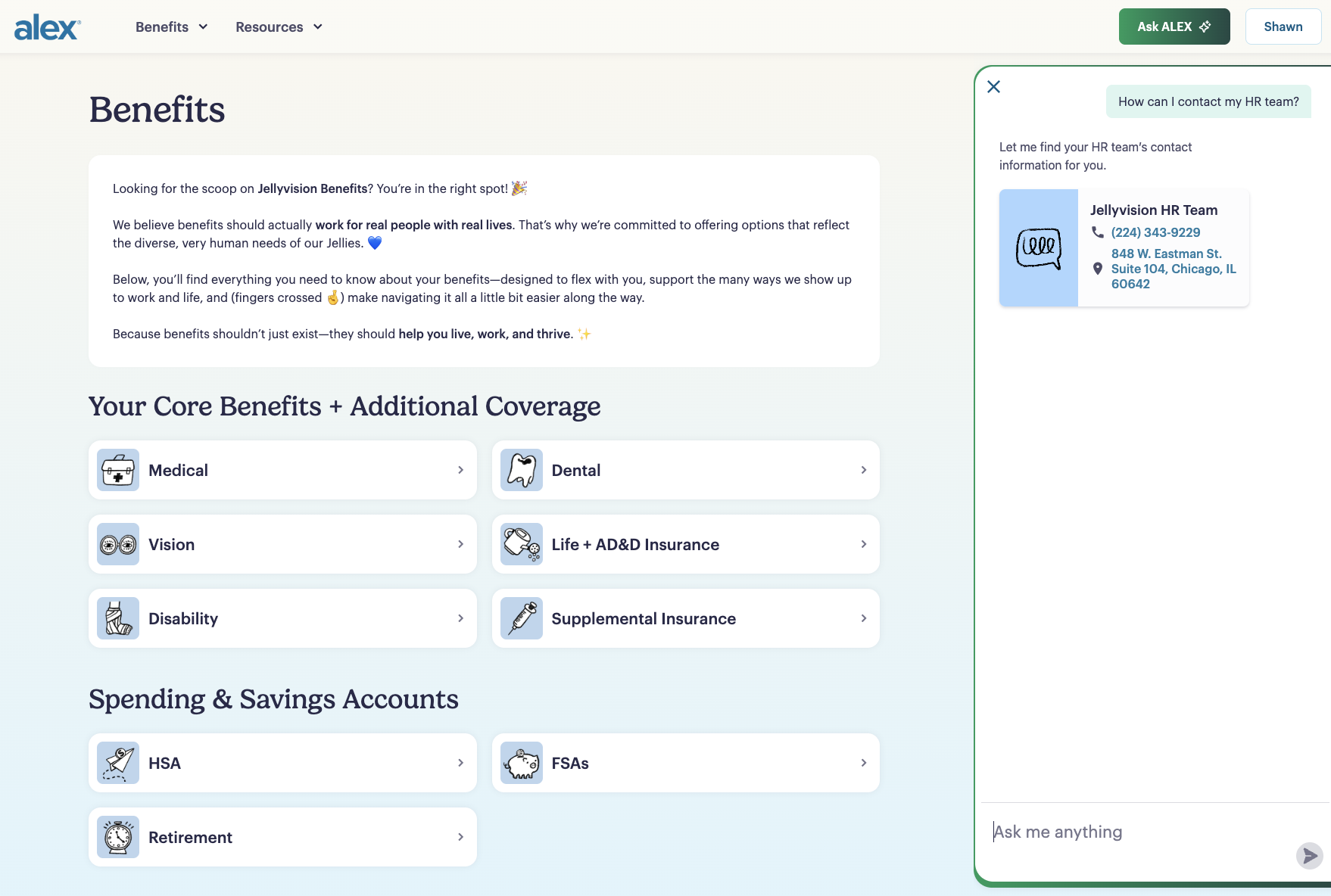The width and height of the screenshot is (1331, 896).
Task: Click the Medical first-aid kit icon
Action: (118, 470)
